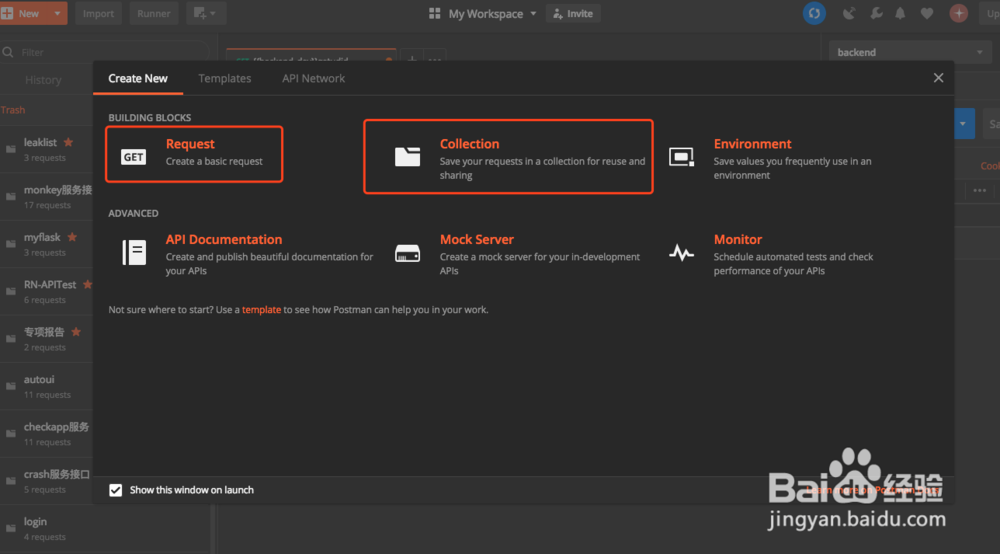Click the login collection folder icon

pyautogui.click(x=11, y=528)
